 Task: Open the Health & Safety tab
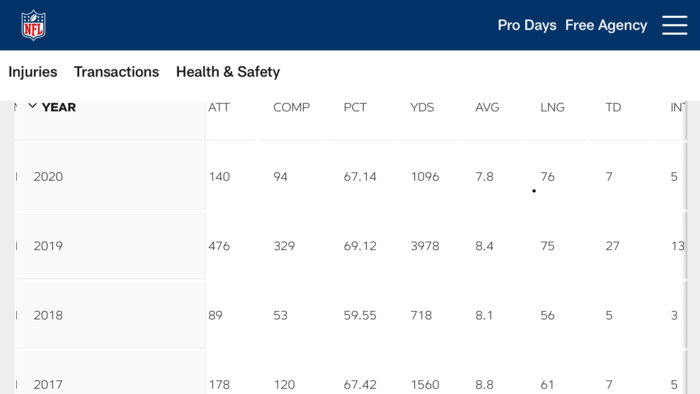228,72
